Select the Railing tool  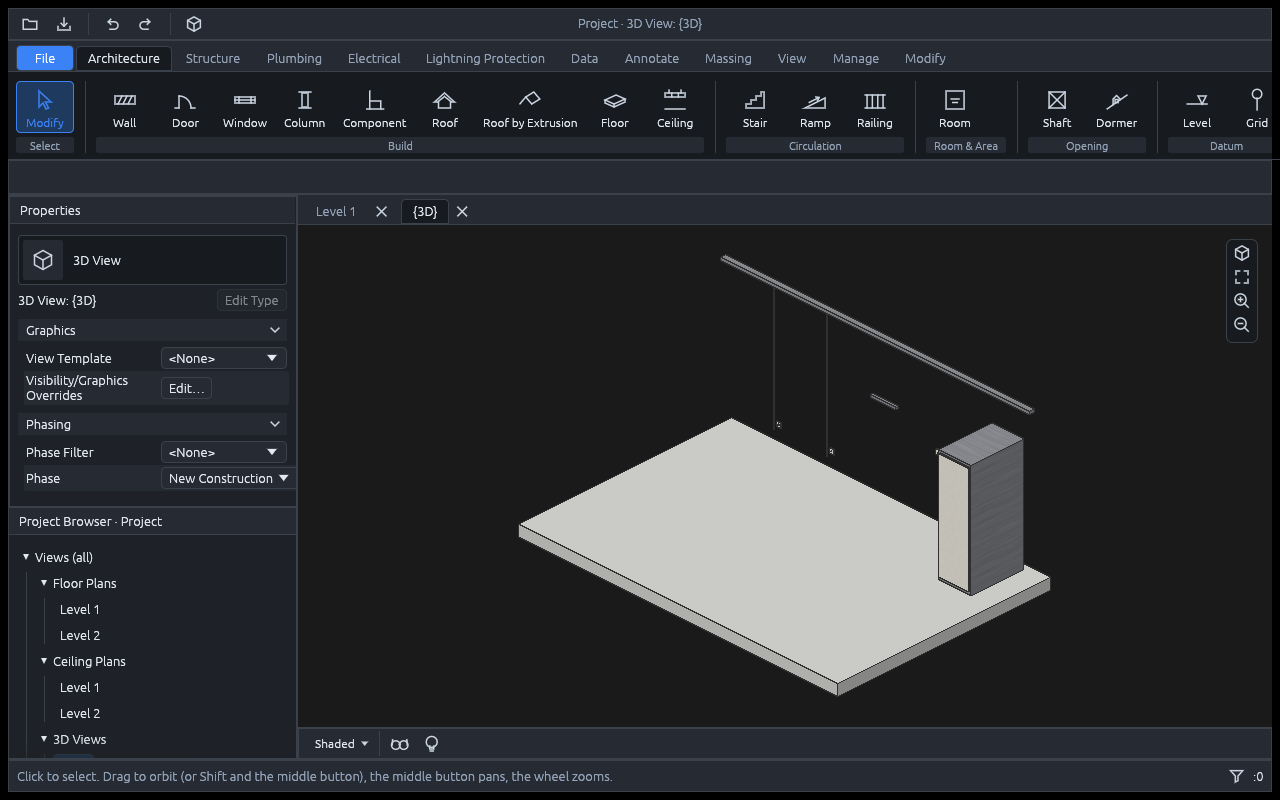click(875, 109)
